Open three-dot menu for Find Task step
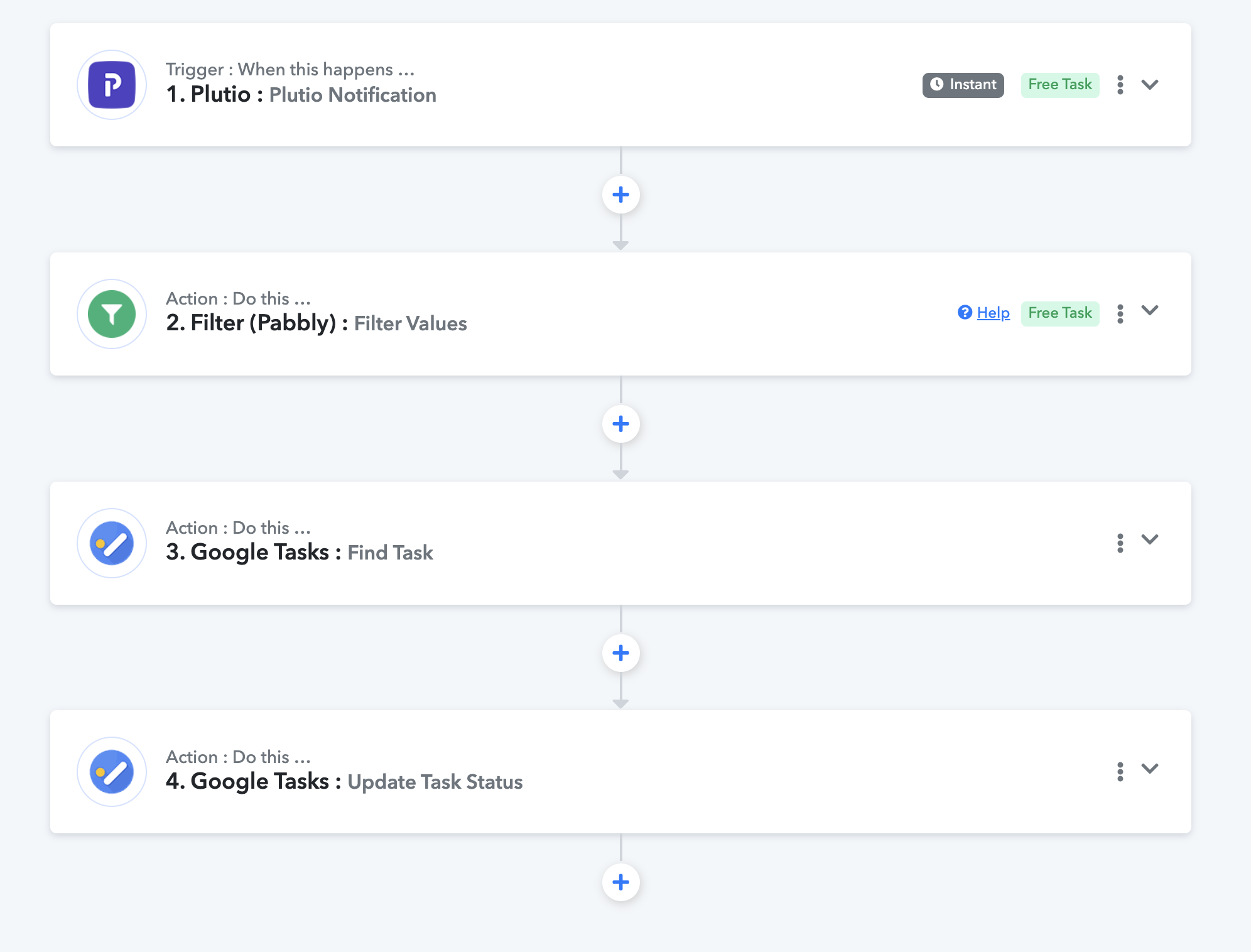Viewport: 1251px width, 952px height. pos(1120,543)
